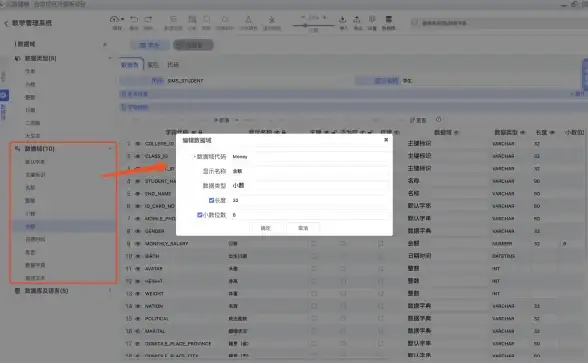The image size is (588, 363).
Task: Open the settings icon in toolbar
Action: (372, 19)
